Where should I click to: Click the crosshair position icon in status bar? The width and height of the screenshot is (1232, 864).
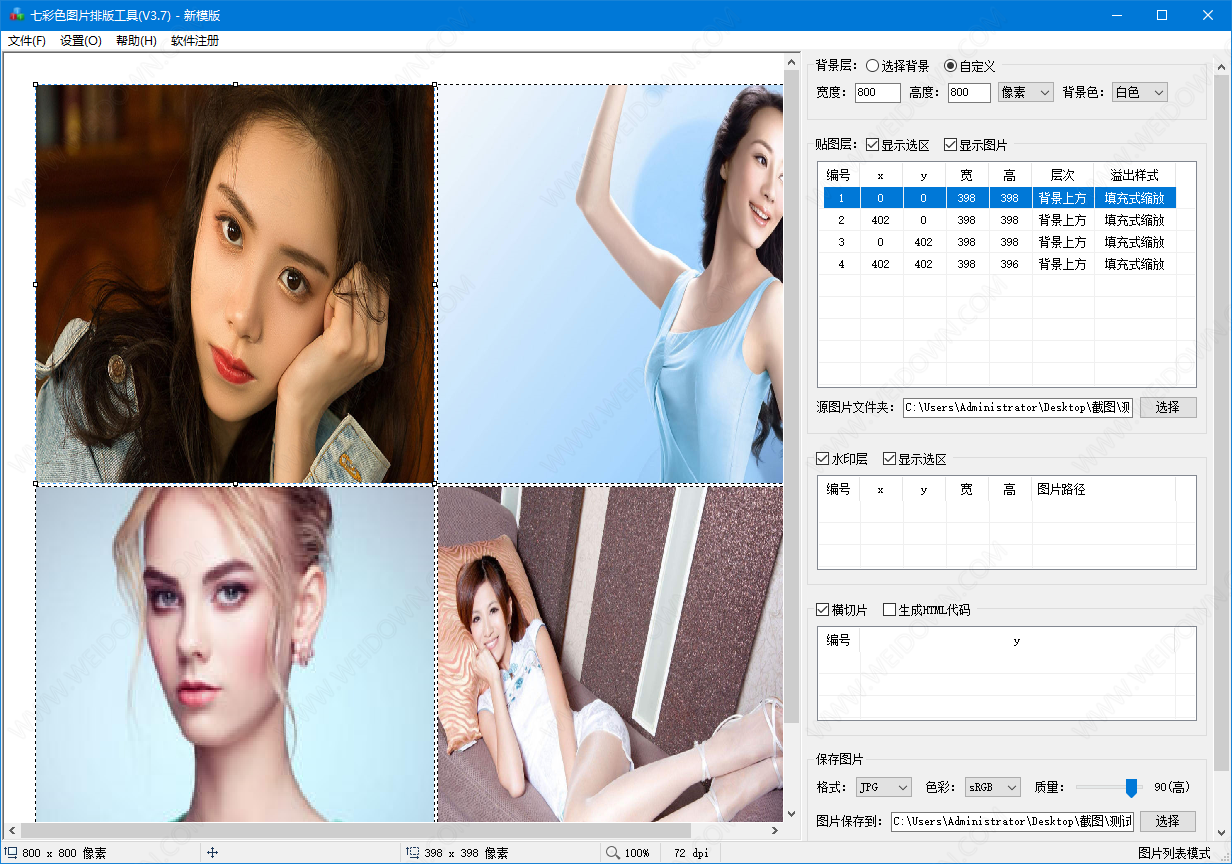point(212,853)
